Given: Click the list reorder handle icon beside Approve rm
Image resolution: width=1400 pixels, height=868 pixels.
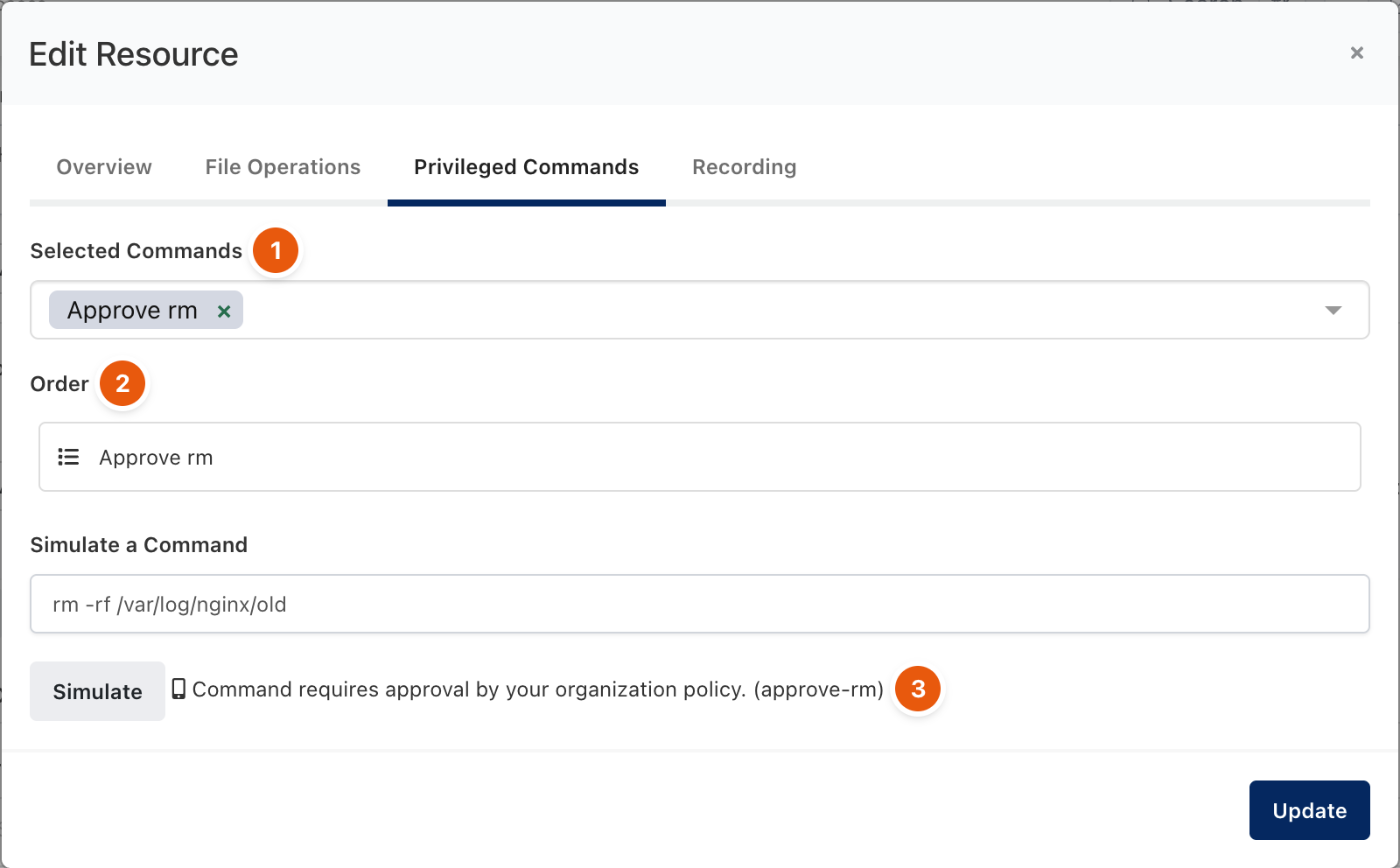Looking at the screenshot, I should pyautogui.click(x=68, y=457).
